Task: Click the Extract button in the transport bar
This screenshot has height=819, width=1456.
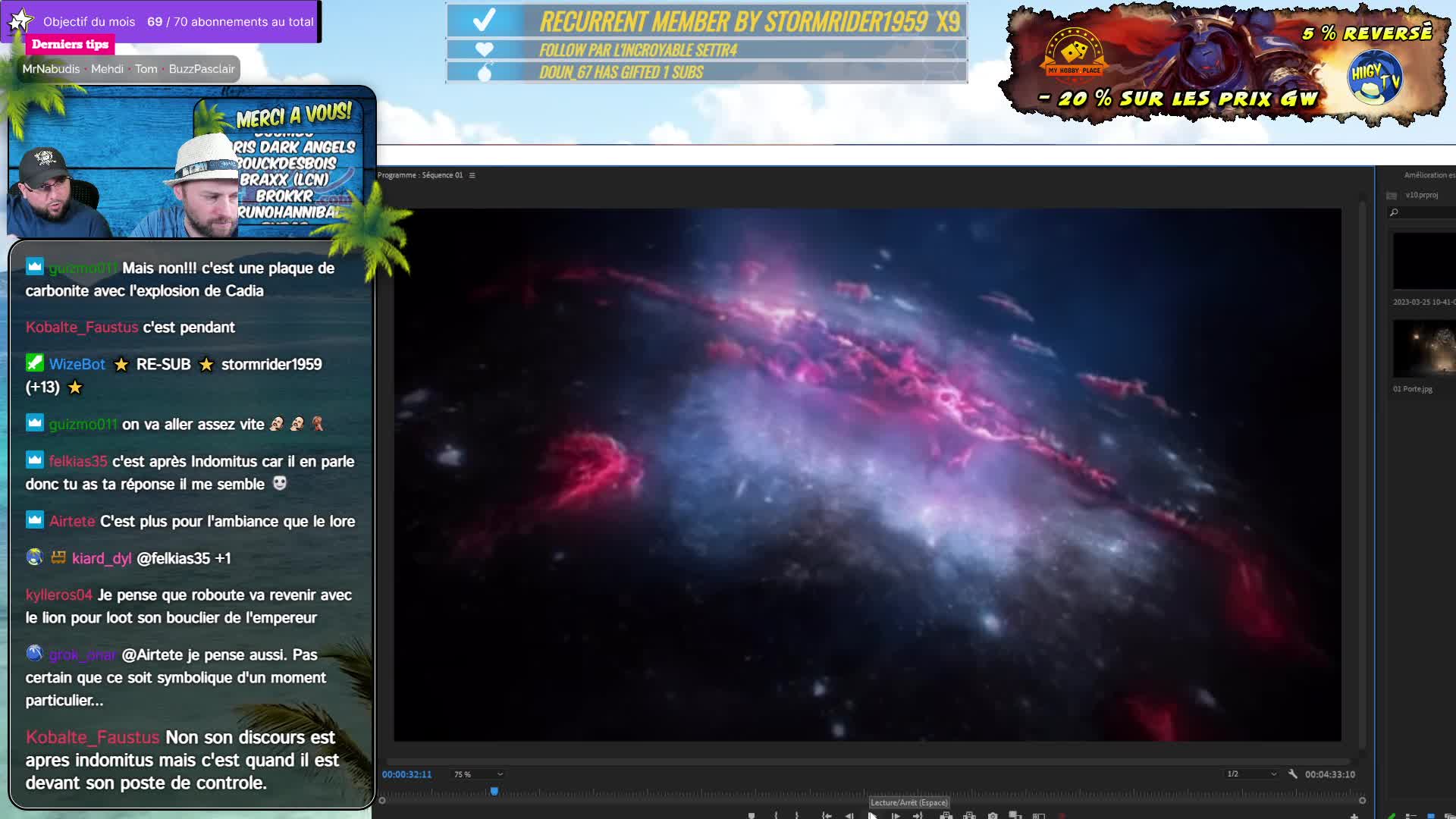Action: pyautogui.click(x=969, y=816)
